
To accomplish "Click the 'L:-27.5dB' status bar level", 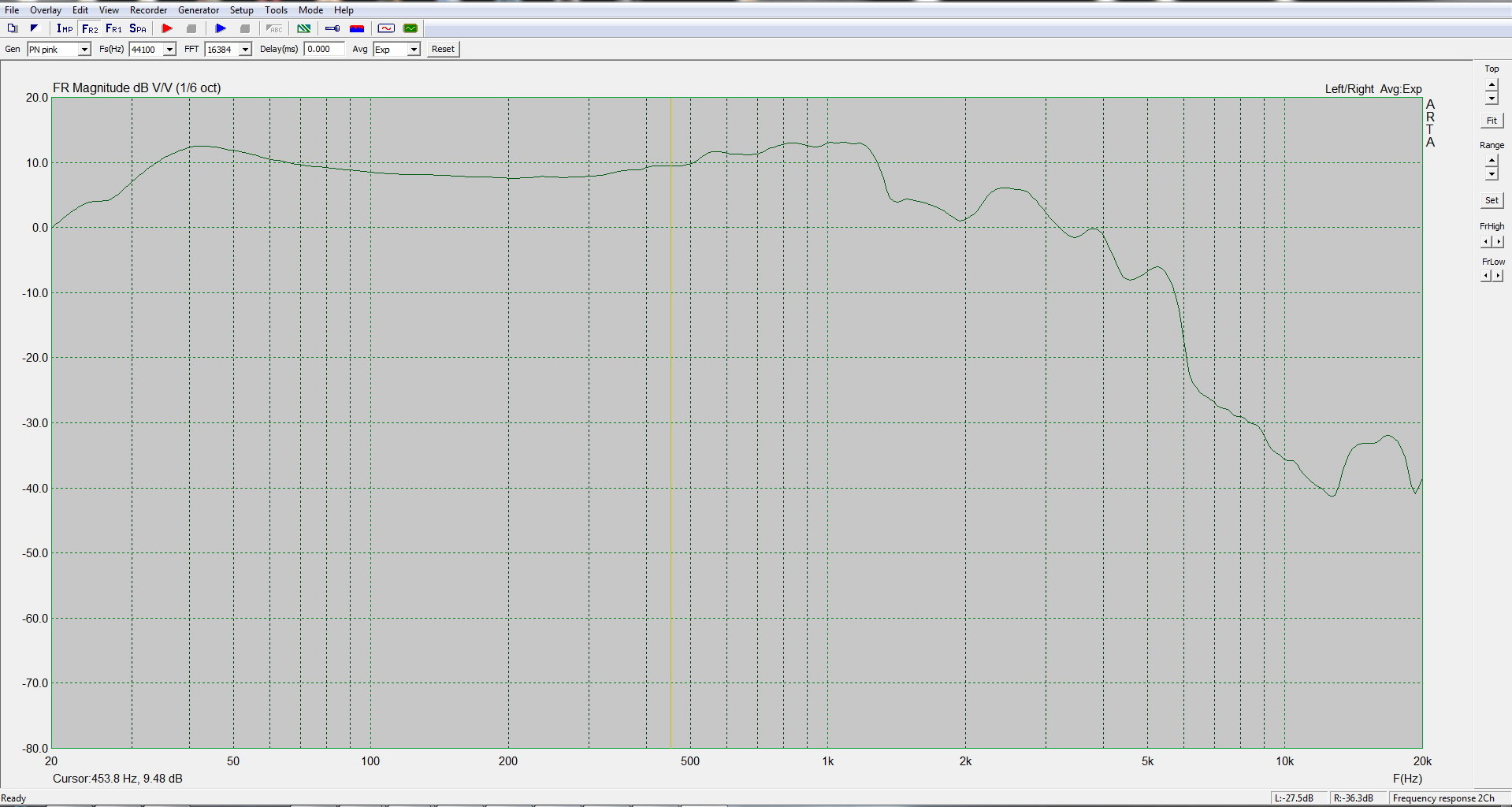I will click(x=1294, y=798).
